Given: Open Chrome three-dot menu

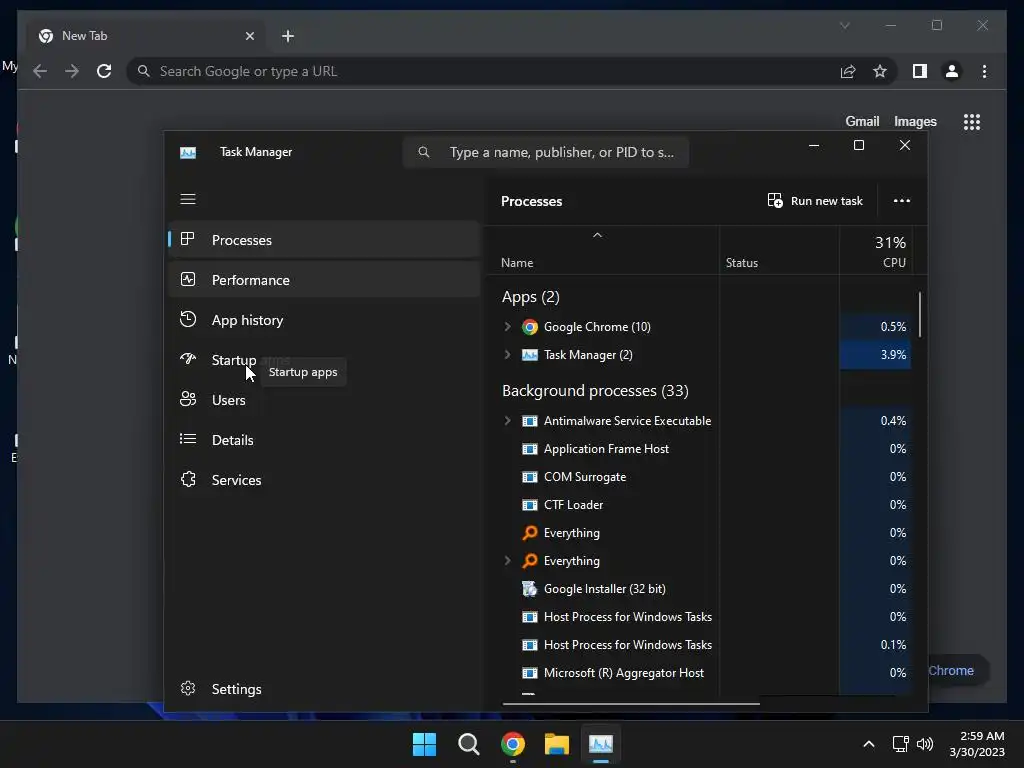Looking at the screenshot, I should (984, 71).
